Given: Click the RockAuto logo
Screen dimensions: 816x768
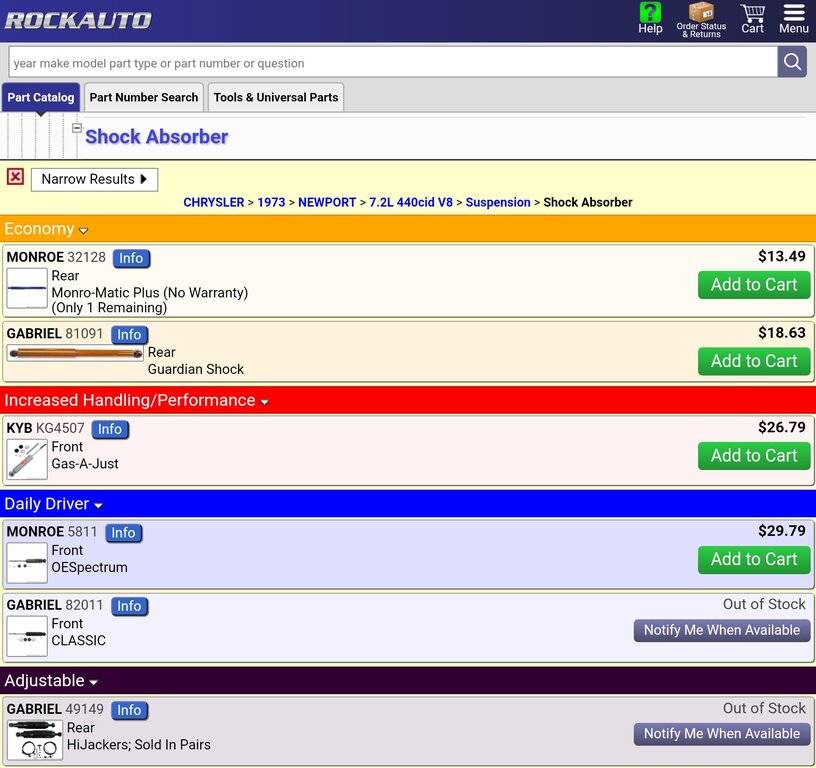Looking at the screenshot, I should 78,20.
